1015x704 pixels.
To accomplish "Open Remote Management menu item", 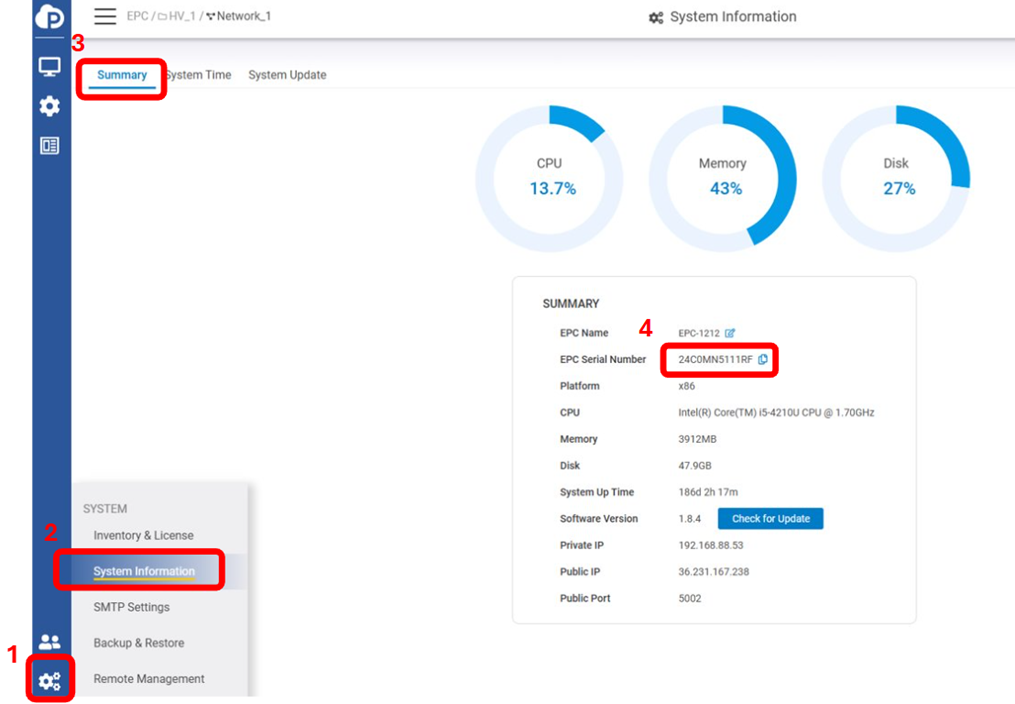I will (x=149, y=679).
